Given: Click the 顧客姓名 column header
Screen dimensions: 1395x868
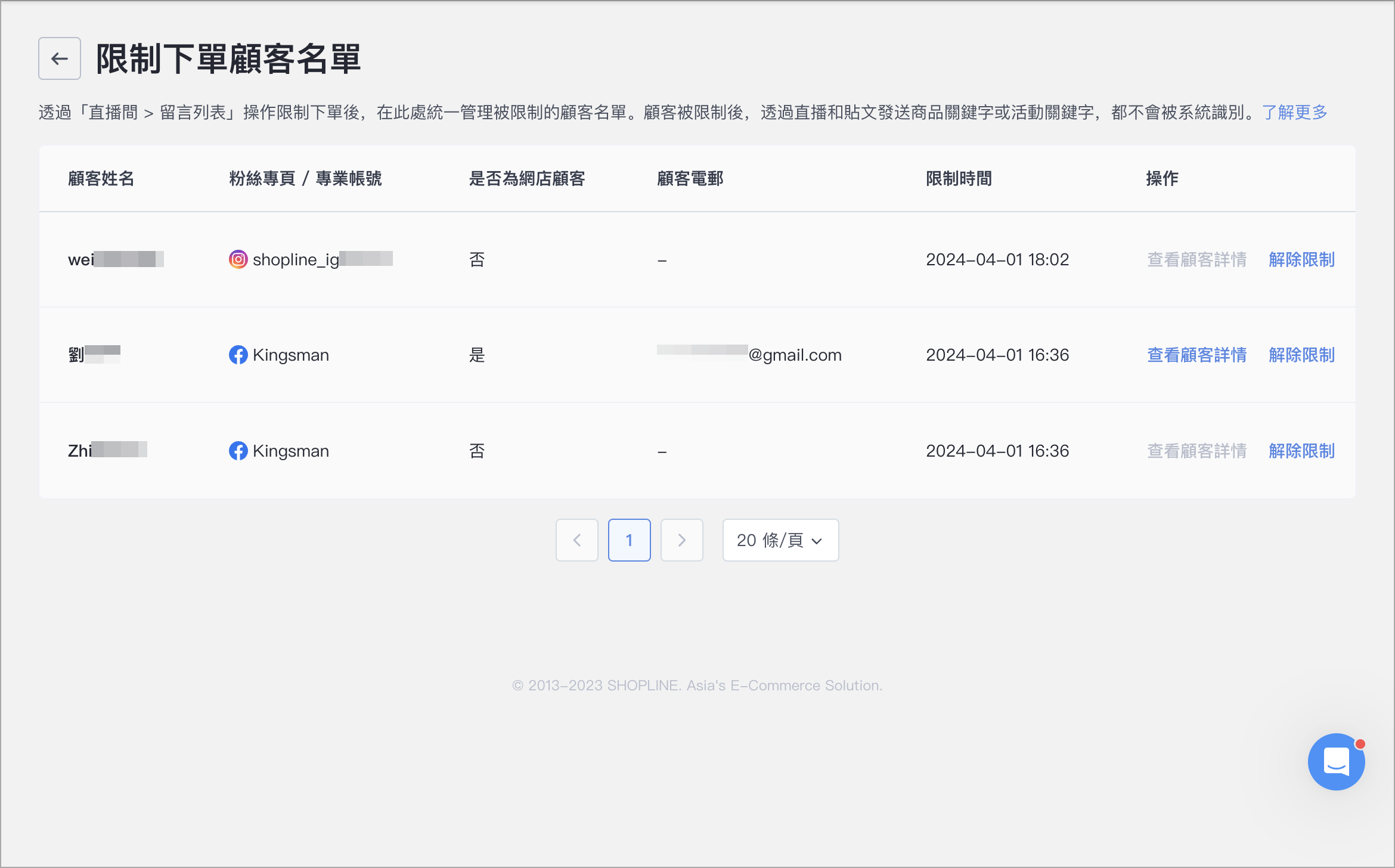Looking at the screenshot, I should [x=101, y=178].
